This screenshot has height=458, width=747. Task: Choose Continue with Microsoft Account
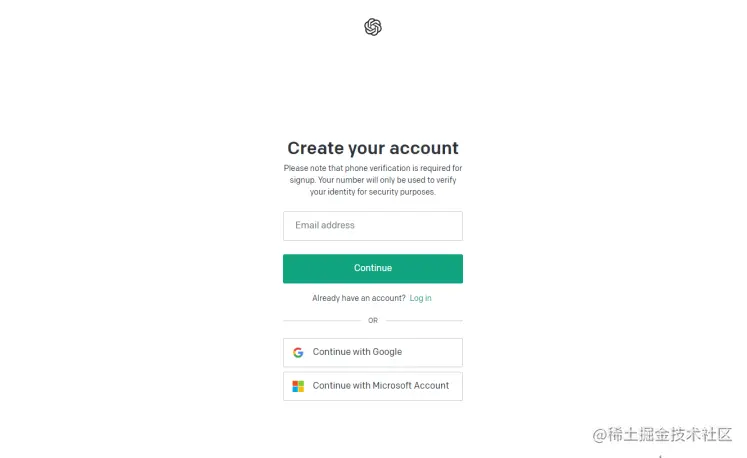pos(372,386)
